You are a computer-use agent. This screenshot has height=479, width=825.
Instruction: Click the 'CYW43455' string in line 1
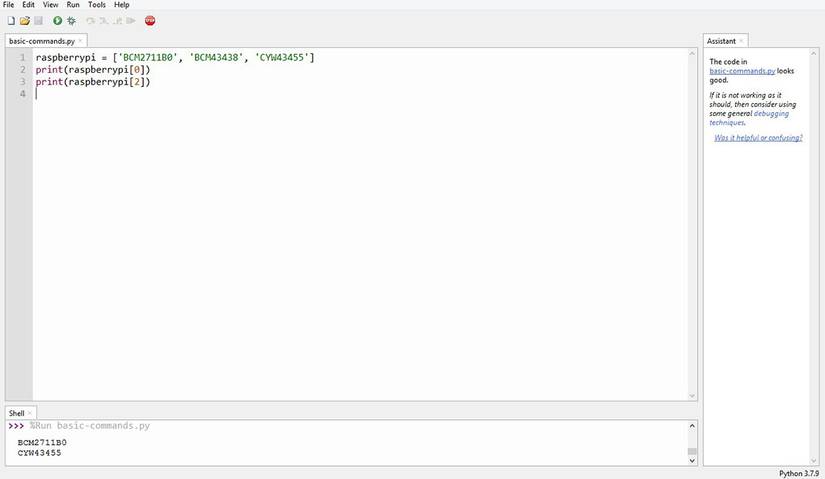tap(282, 57)
